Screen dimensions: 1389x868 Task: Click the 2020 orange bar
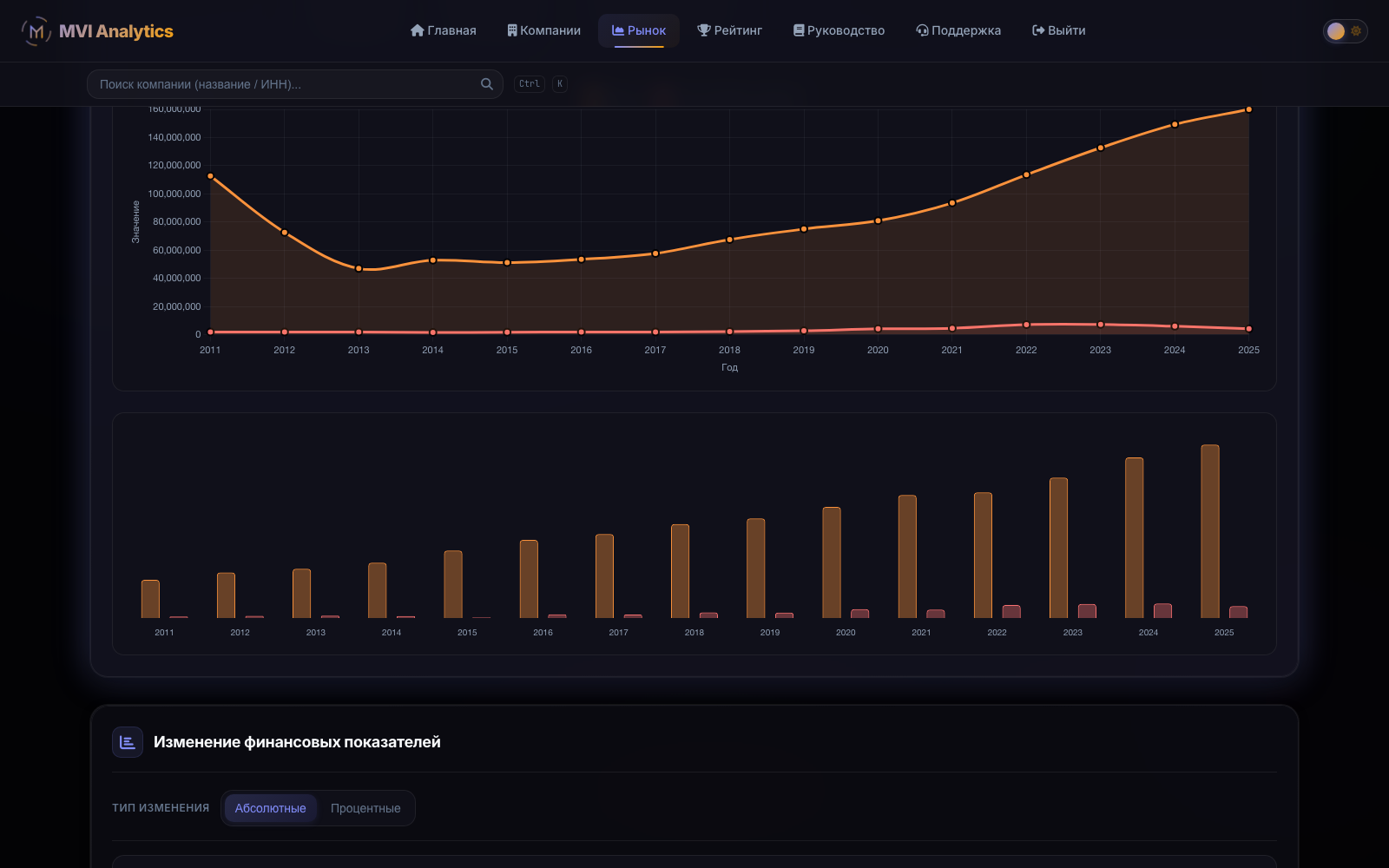tap(832, 562)
